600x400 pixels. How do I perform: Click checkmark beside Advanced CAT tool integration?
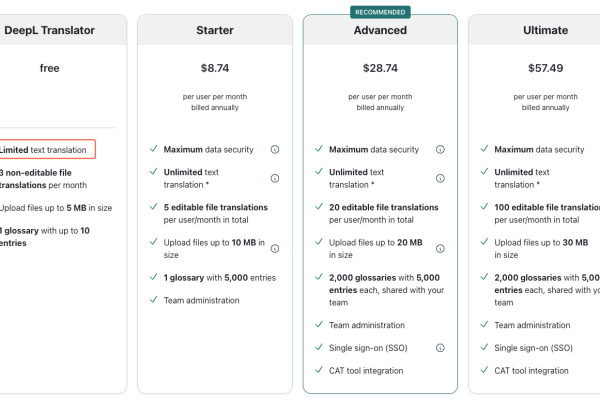(319, 370)
